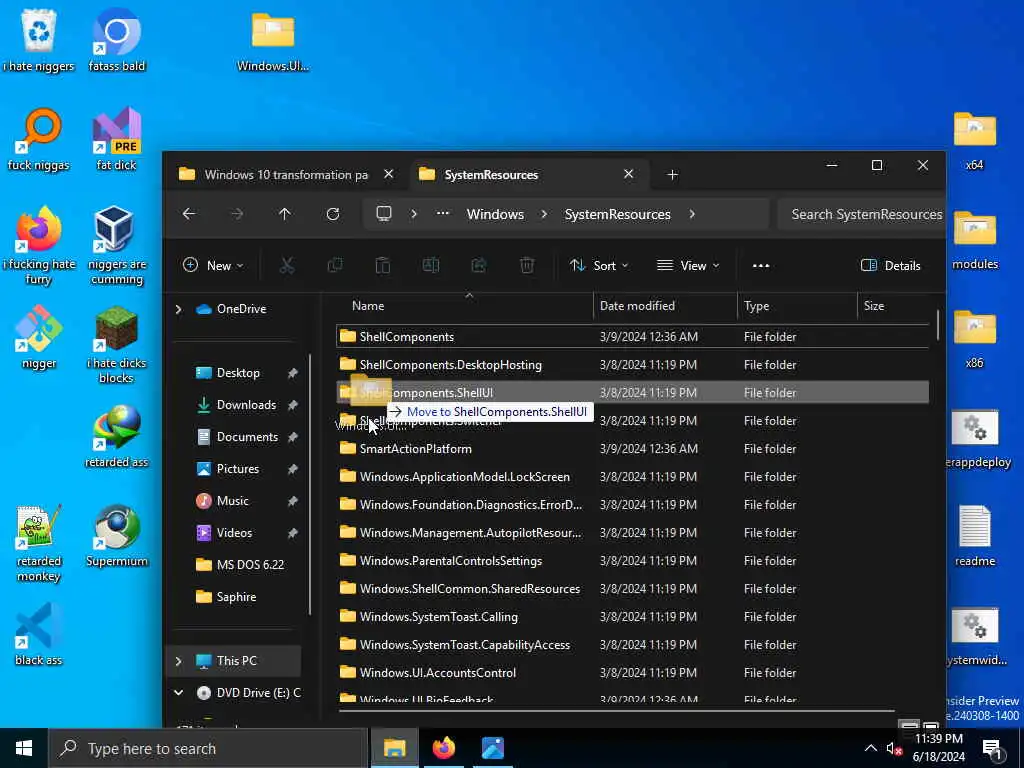
Task: Open Desktop in the navigation pane
Action: coord(238,373)
